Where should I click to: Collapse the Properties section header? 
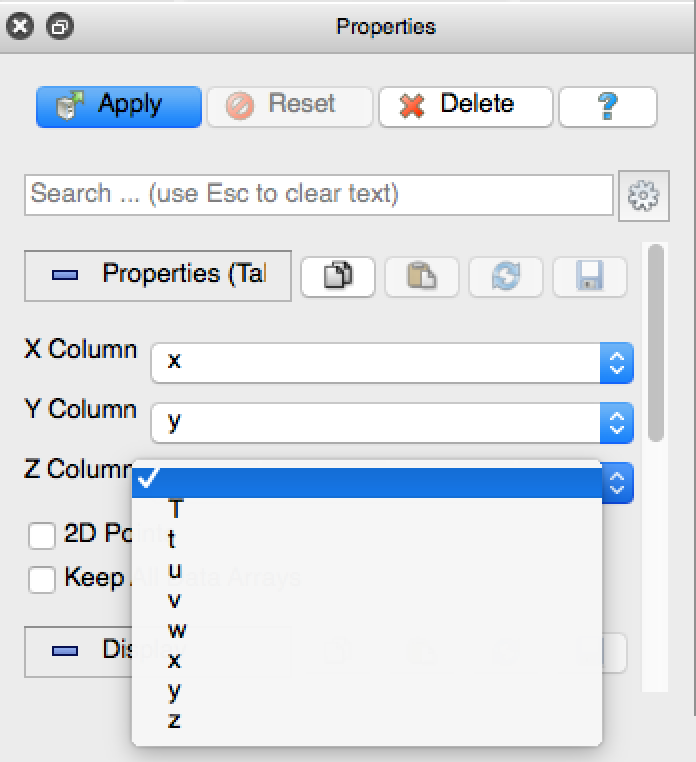[x=158, y=275]
